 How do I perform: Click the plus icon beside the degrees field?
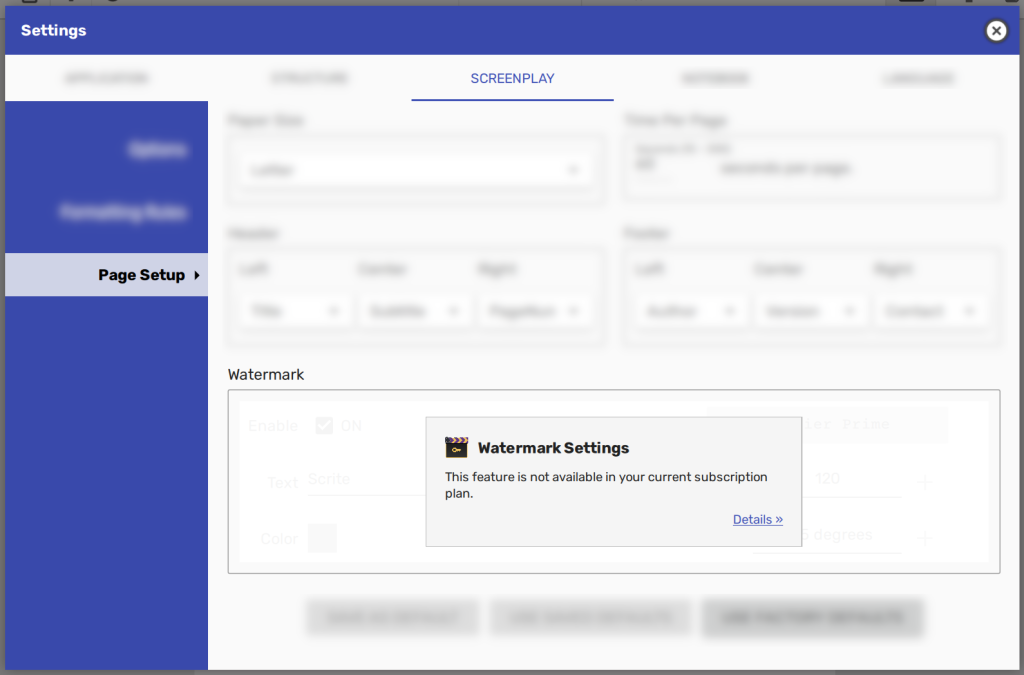924,539
